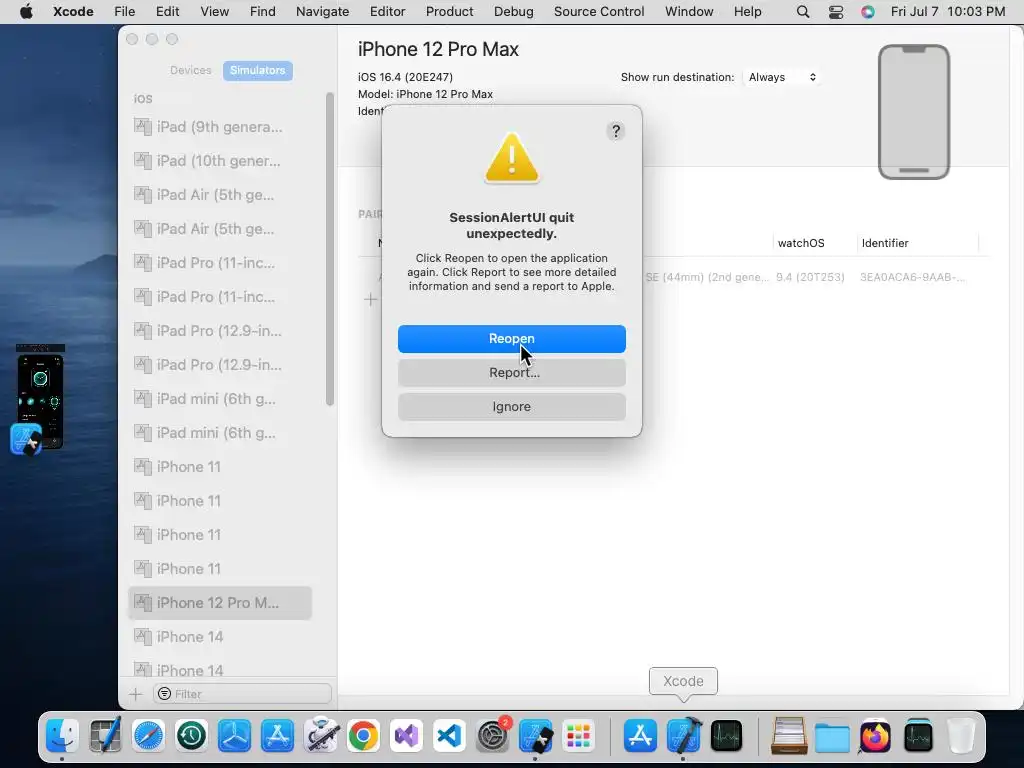Open Simulator app from the Dock
This screenshot has width=1024, height=768.
[536, 736]
